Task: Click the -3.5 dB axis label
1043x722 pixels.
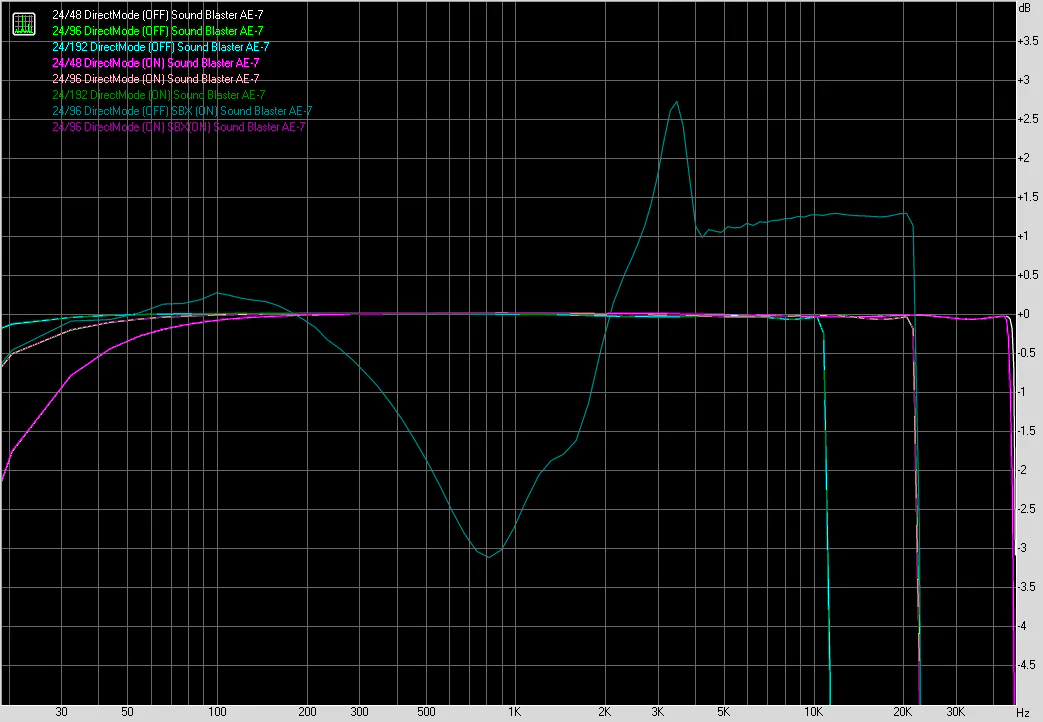Action: coord(1027,586)
